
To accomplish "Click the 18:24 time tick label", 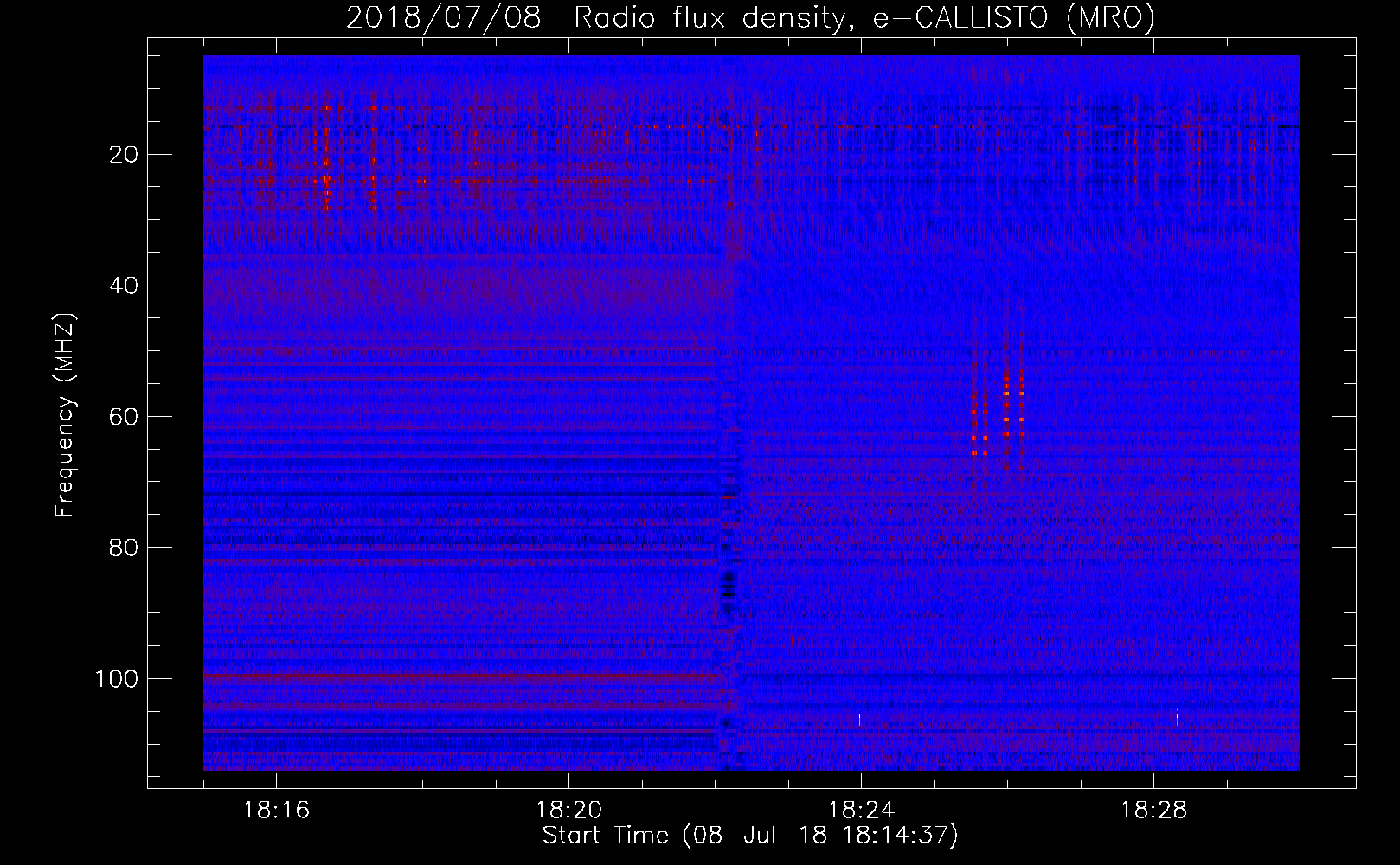I will [x=861, y=811].
